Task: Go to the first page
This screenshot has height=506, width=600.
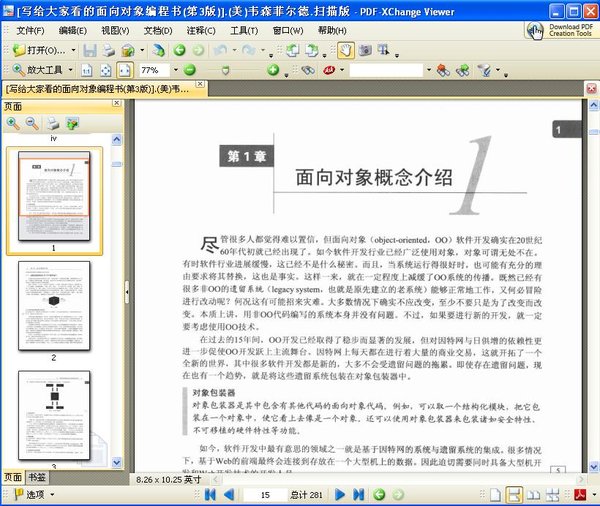Action: pyautogui.click(x=211, y=495)
